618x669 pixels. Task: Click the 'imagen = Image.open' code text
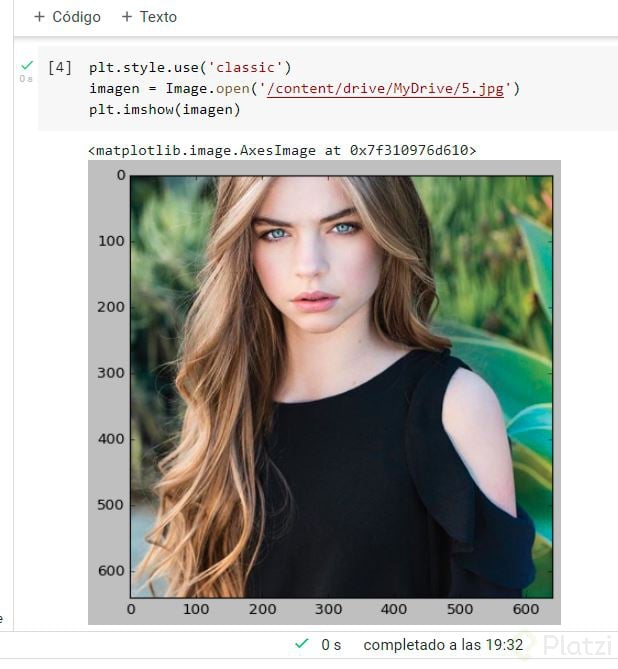pyautogui.click(x=169, y=89)
